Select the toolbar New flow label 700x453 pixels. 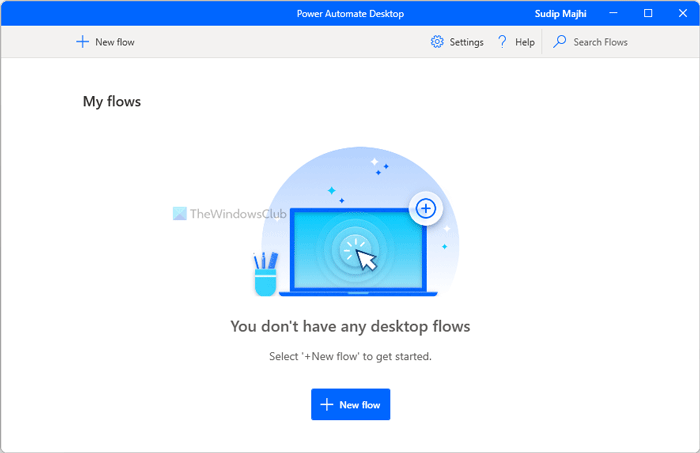pyautogui.click(x=115, y=42)
